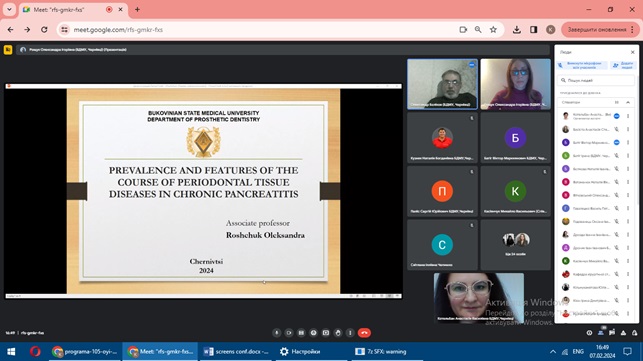Mute the participant with purple Д avatar
This screenshot has width=643, height=361.
pyautogui.click(x=616, y=248)
